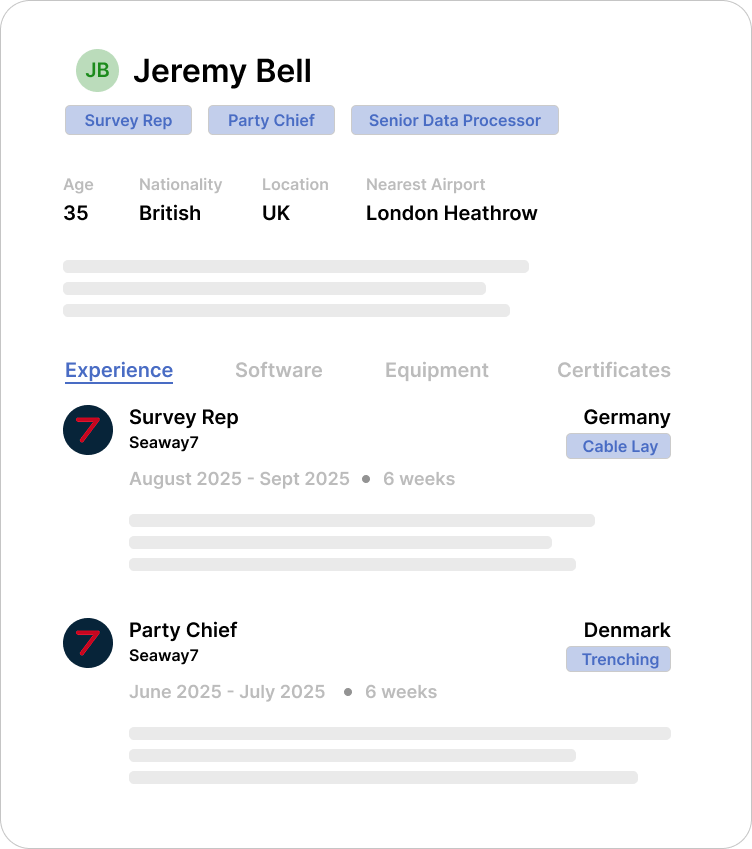Click the Survey Rep job title
This screenshot has width=752, height=849.
(184, 417)
